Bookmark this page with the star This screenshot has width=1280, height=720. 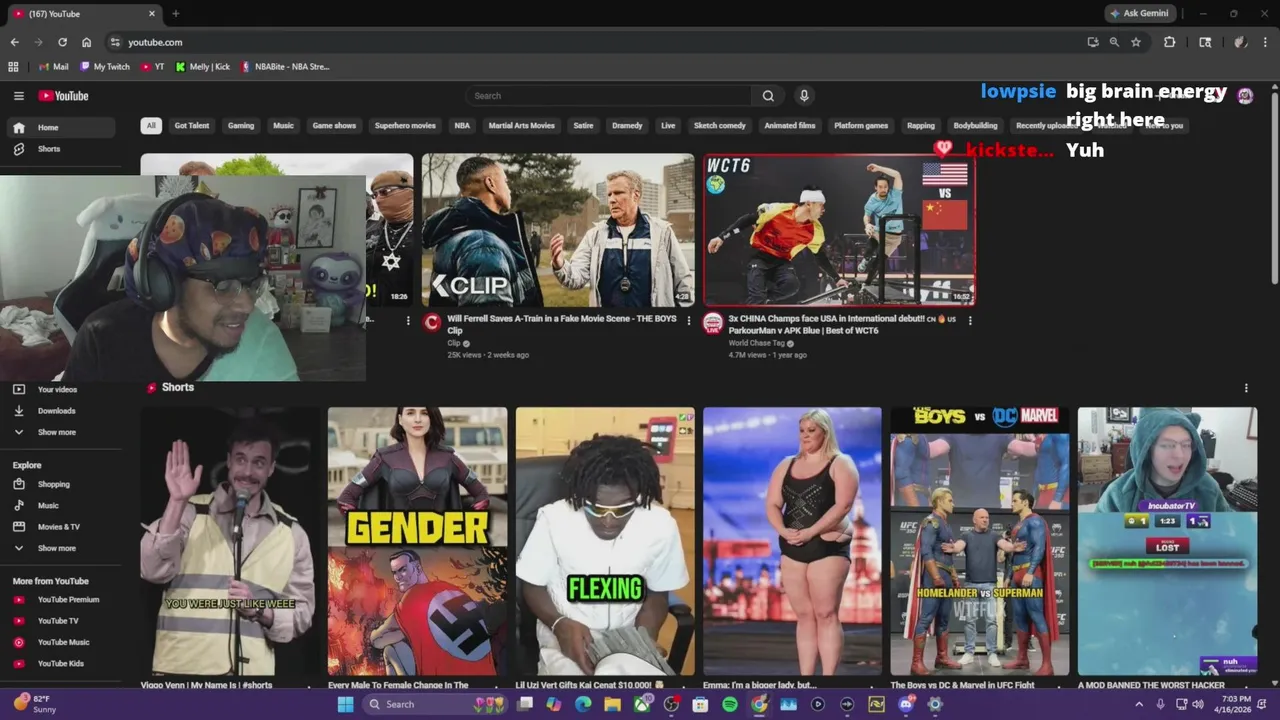(x=1136, y=42)
